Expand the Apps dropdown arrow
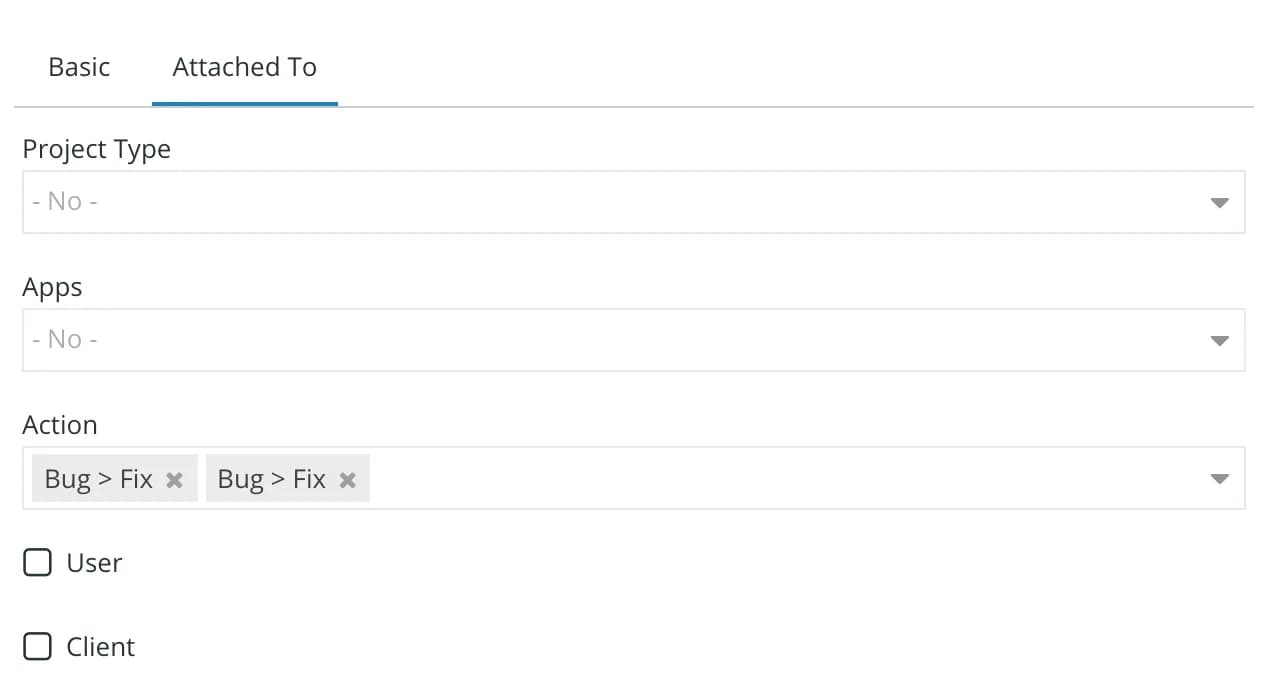Screen dimensions: 1268x686 click(x=1219, y=340)
